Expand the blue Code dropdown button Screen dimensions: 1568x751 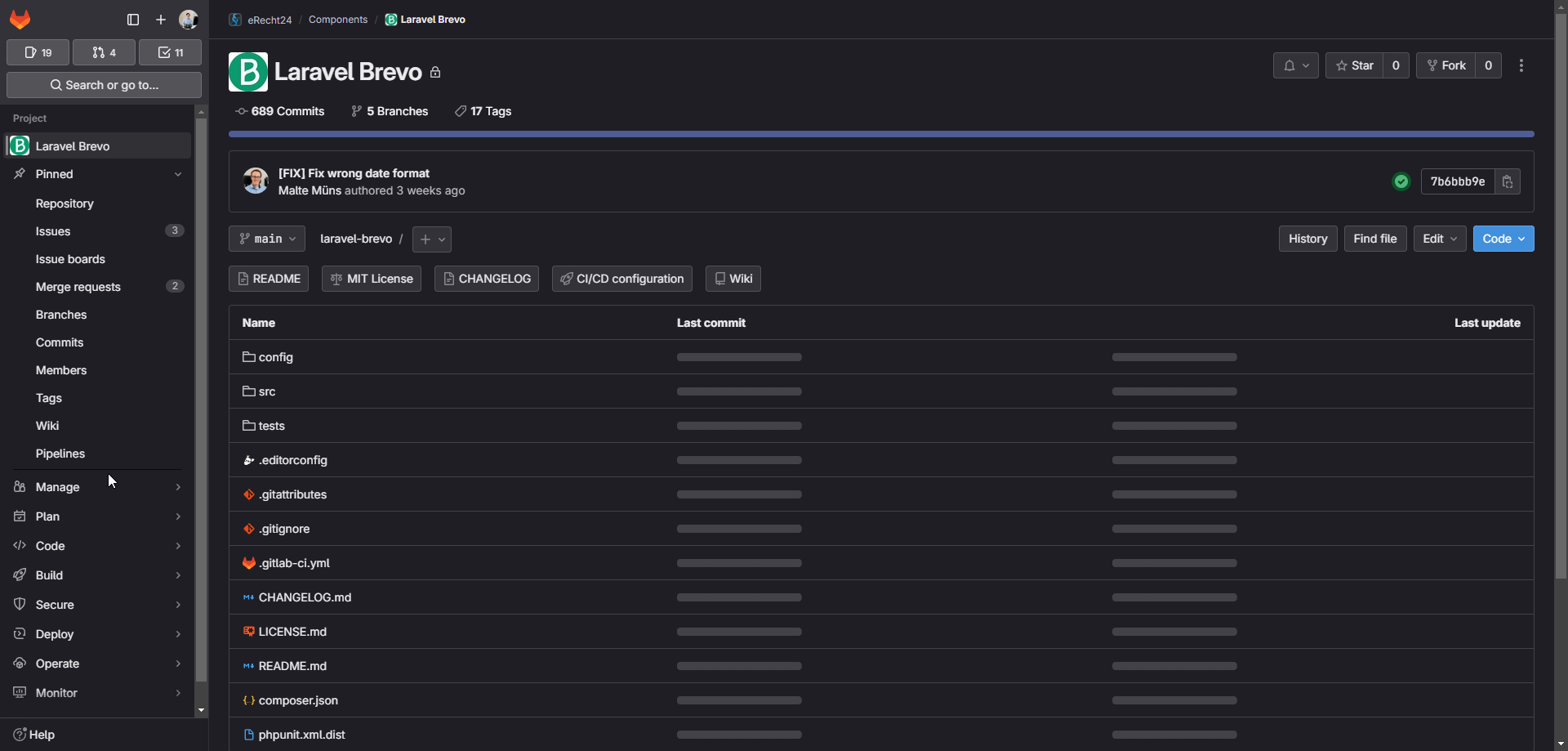tap(1503, 239)
